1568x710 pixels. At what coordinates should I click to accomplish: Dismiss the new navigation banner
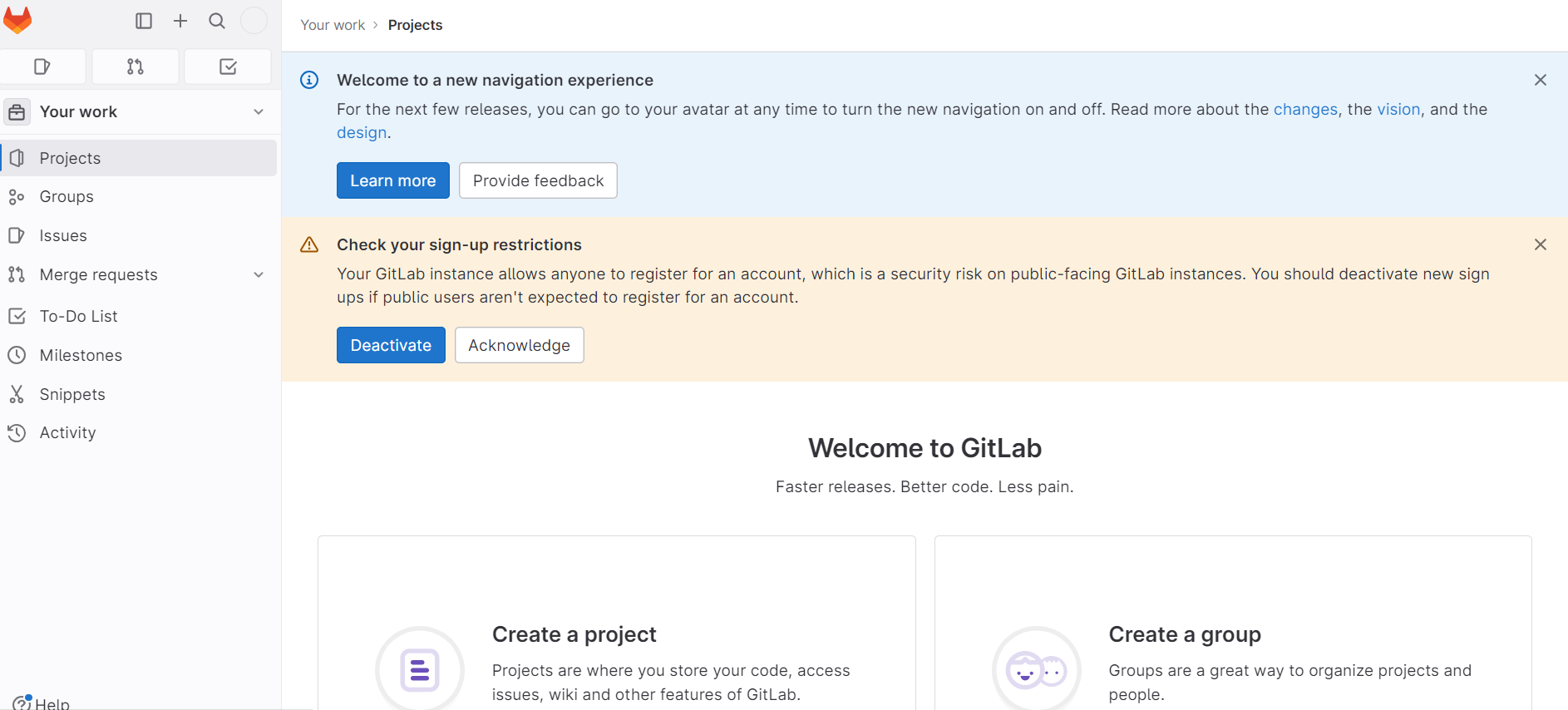click(1540, 80)
